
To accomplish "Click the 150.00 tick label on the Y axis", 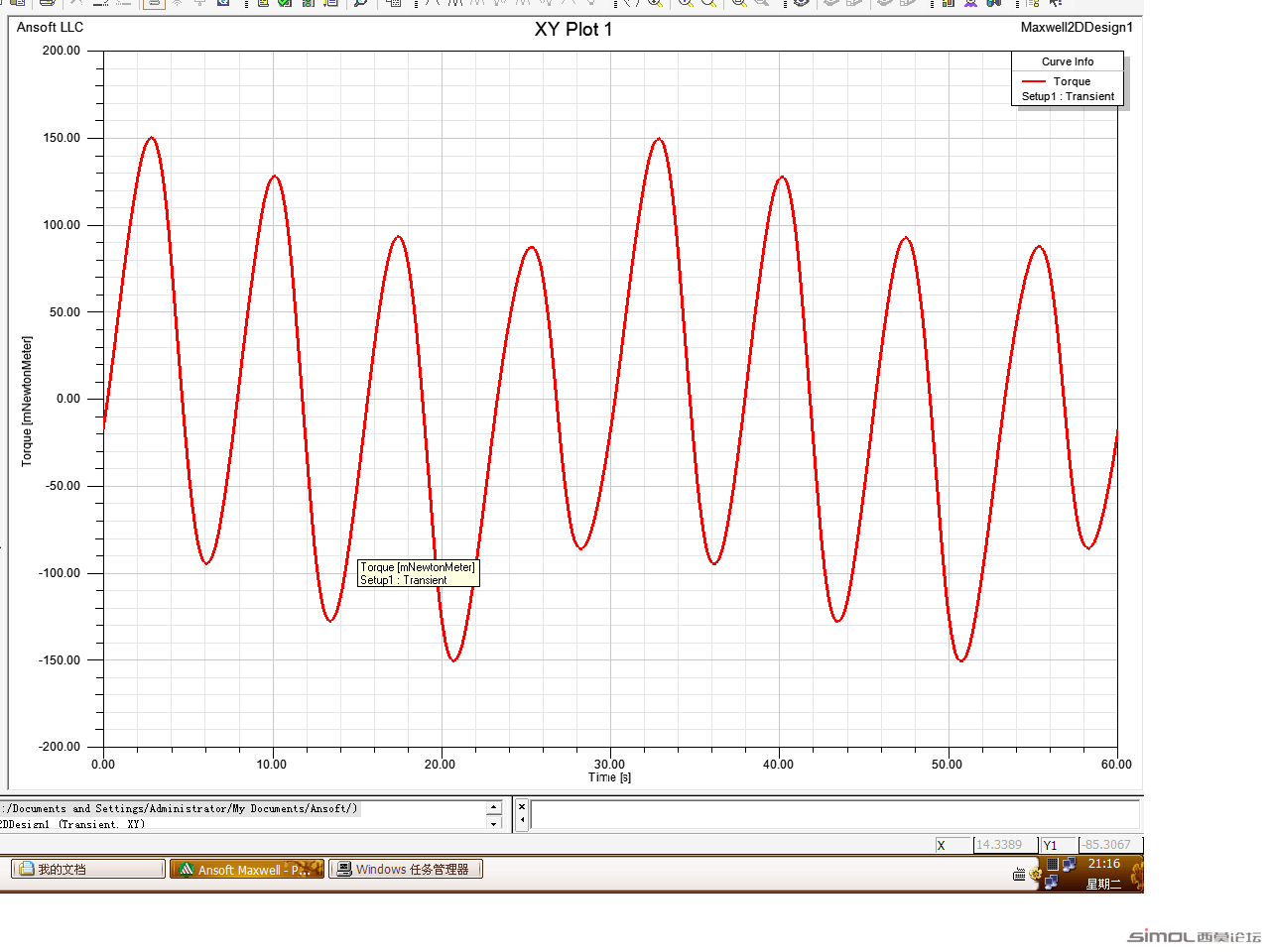I will coord(62,138).
